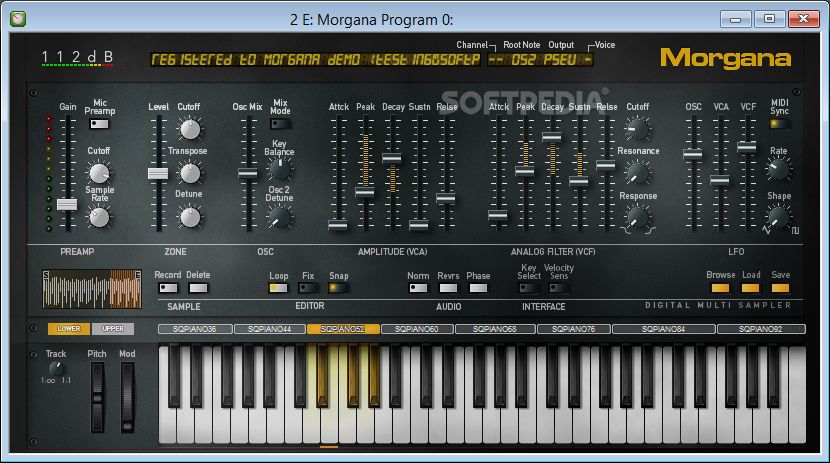Click the filter Response knob
Image resolution: width=830 pixels, height=463 pixels.
(x=637, y=217)
